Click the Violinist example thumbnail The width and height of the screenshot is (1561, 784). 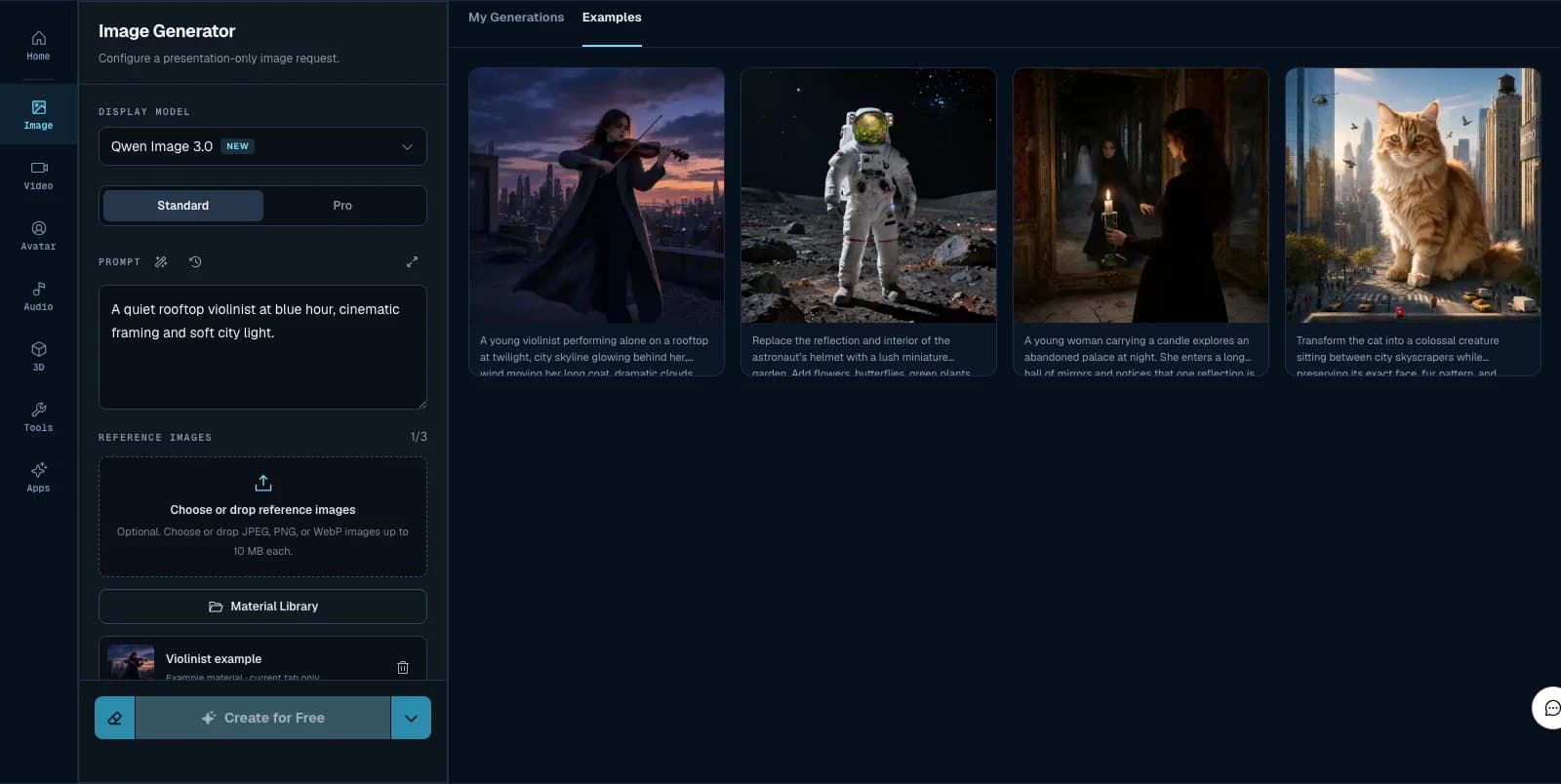131,662
